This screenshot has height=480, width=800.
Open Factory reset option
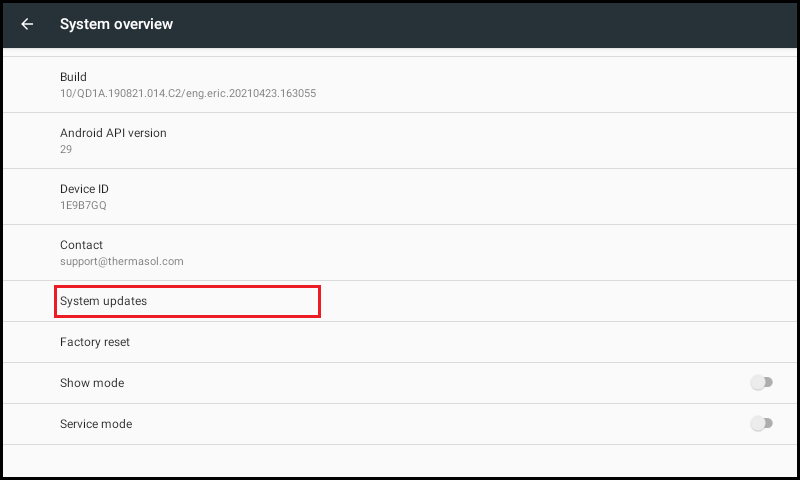coord(400,342)
